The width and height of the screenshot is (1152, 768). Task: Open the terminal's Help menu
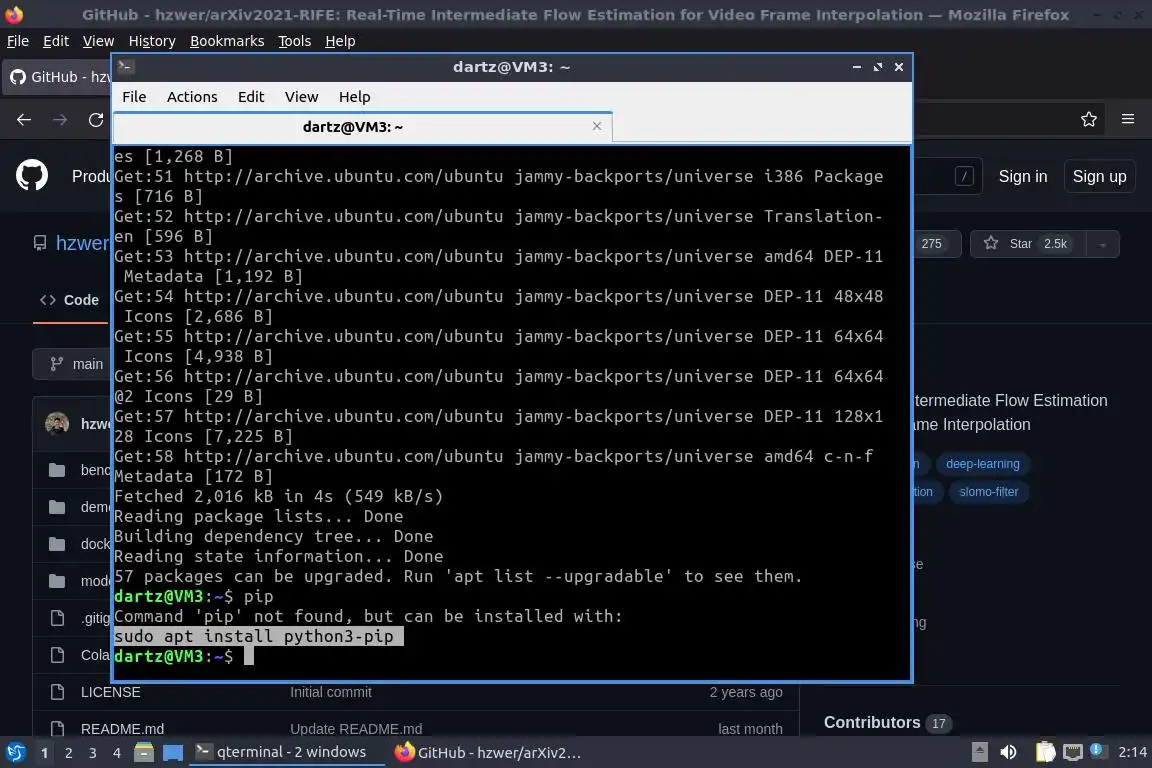coord(354,97)
